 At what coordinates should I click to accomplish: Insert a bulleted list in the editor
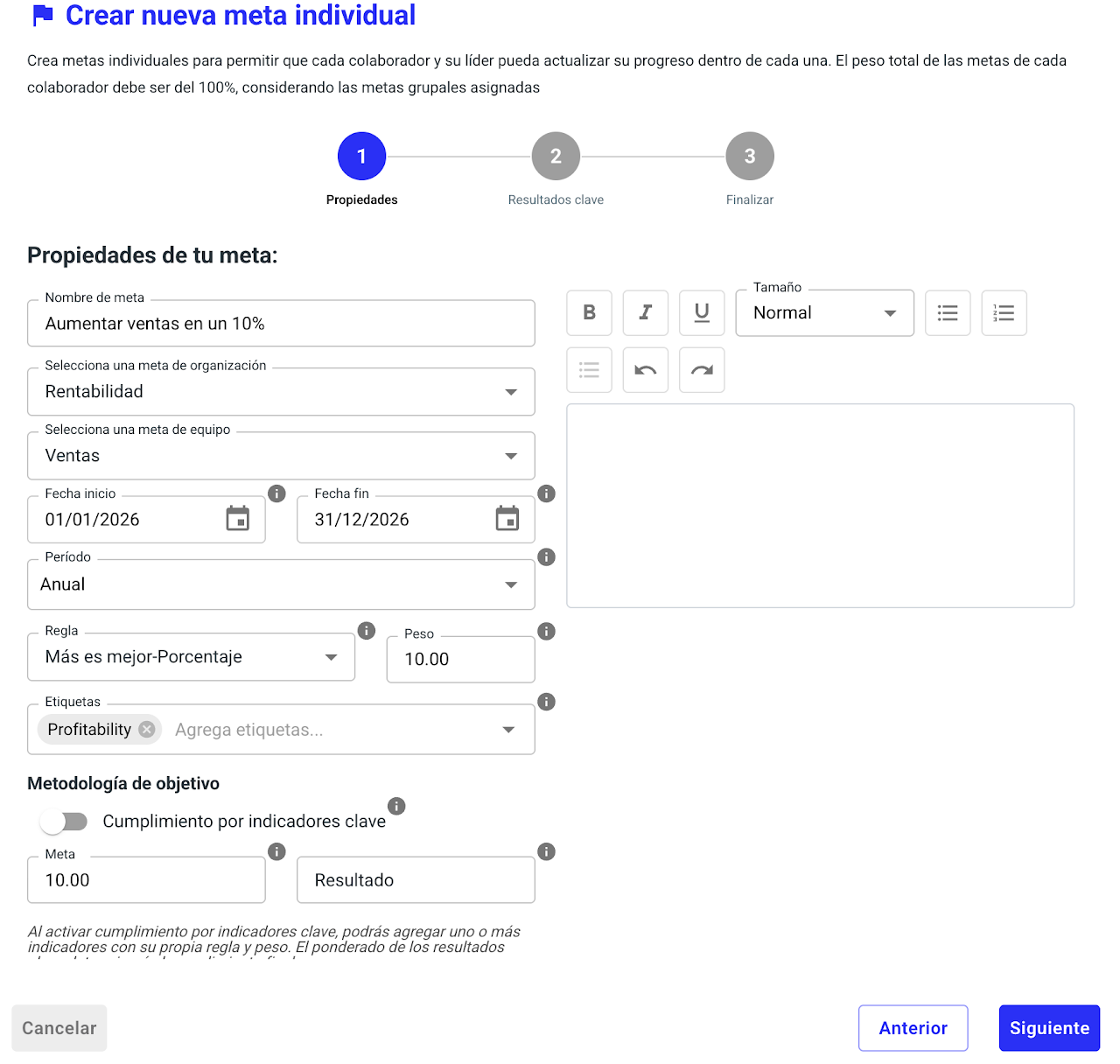pyautogui.click(x=948, y=312)
